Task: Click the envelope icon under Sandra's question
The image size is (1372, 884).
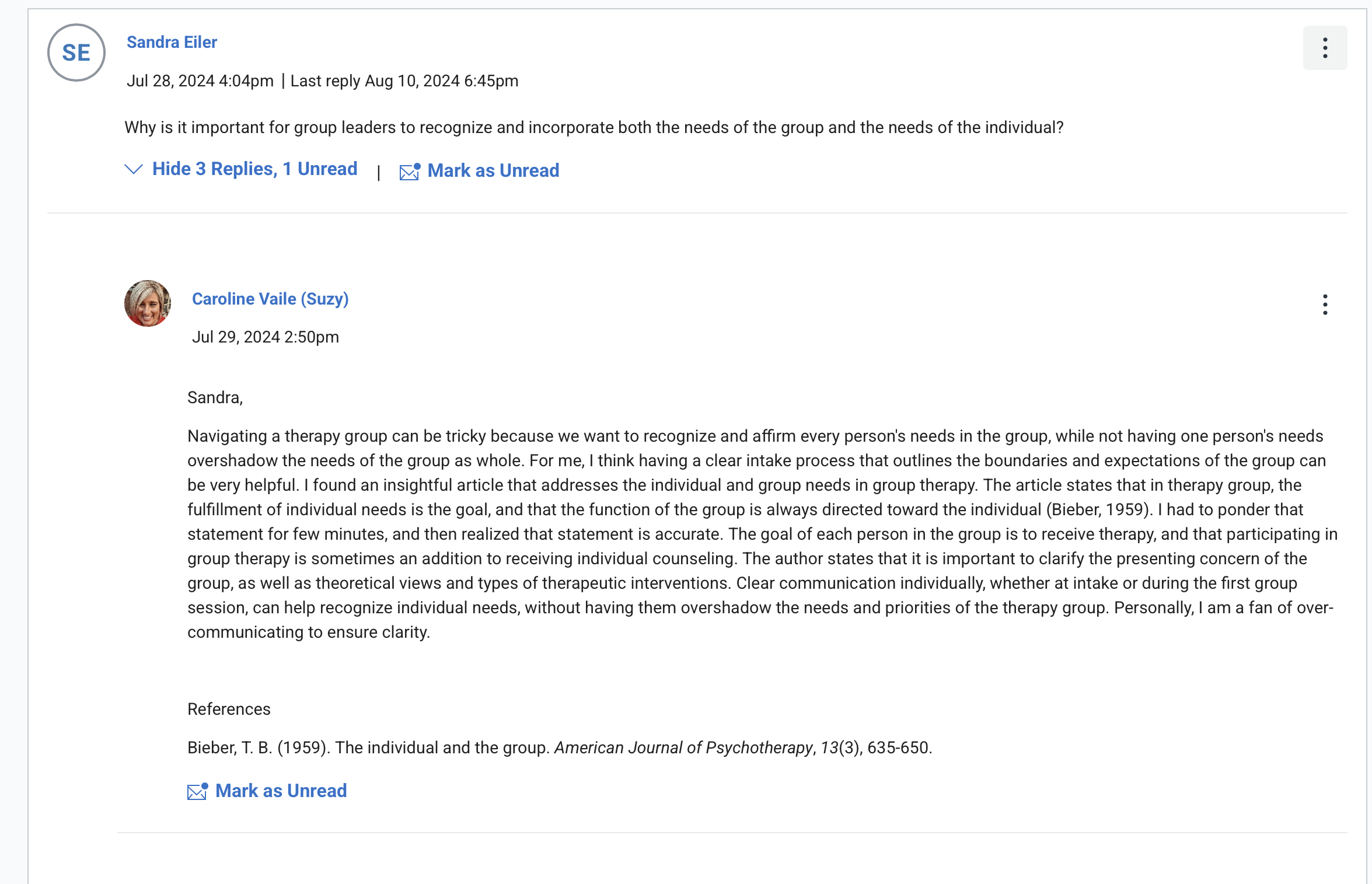Action: [410, 172]
